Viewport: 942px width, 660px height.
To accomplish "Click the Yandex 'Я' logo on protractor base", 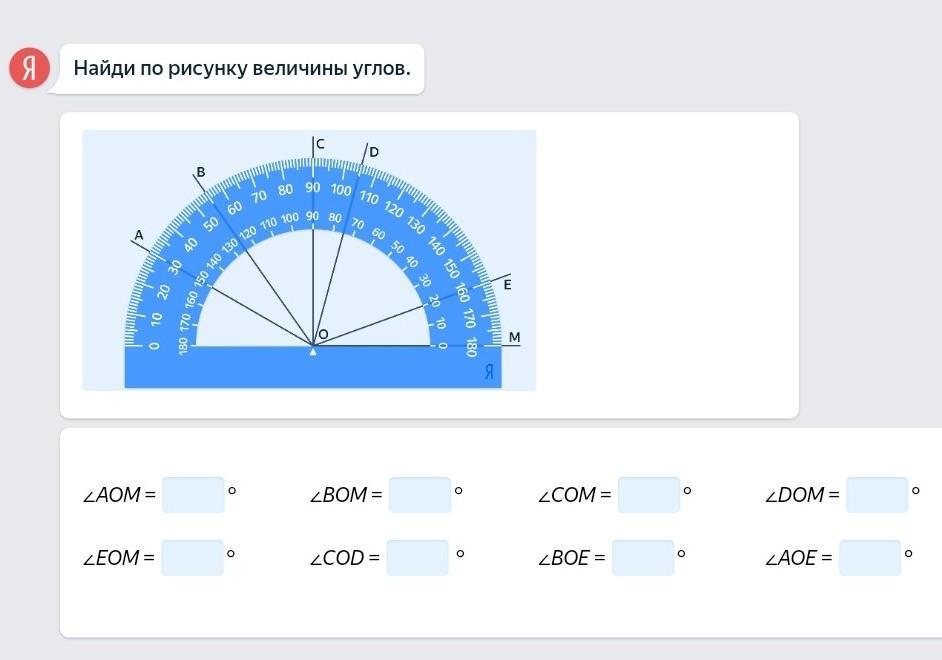I will [x=489, y=372].
